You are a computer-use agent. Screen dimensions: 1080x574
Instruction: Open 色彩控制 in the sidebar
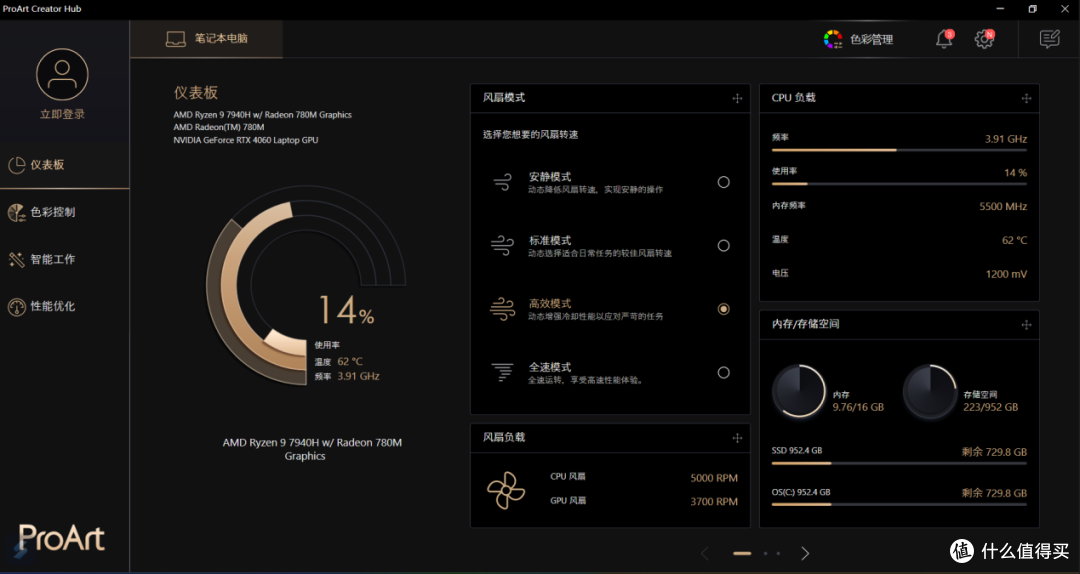tap(65, 212)
